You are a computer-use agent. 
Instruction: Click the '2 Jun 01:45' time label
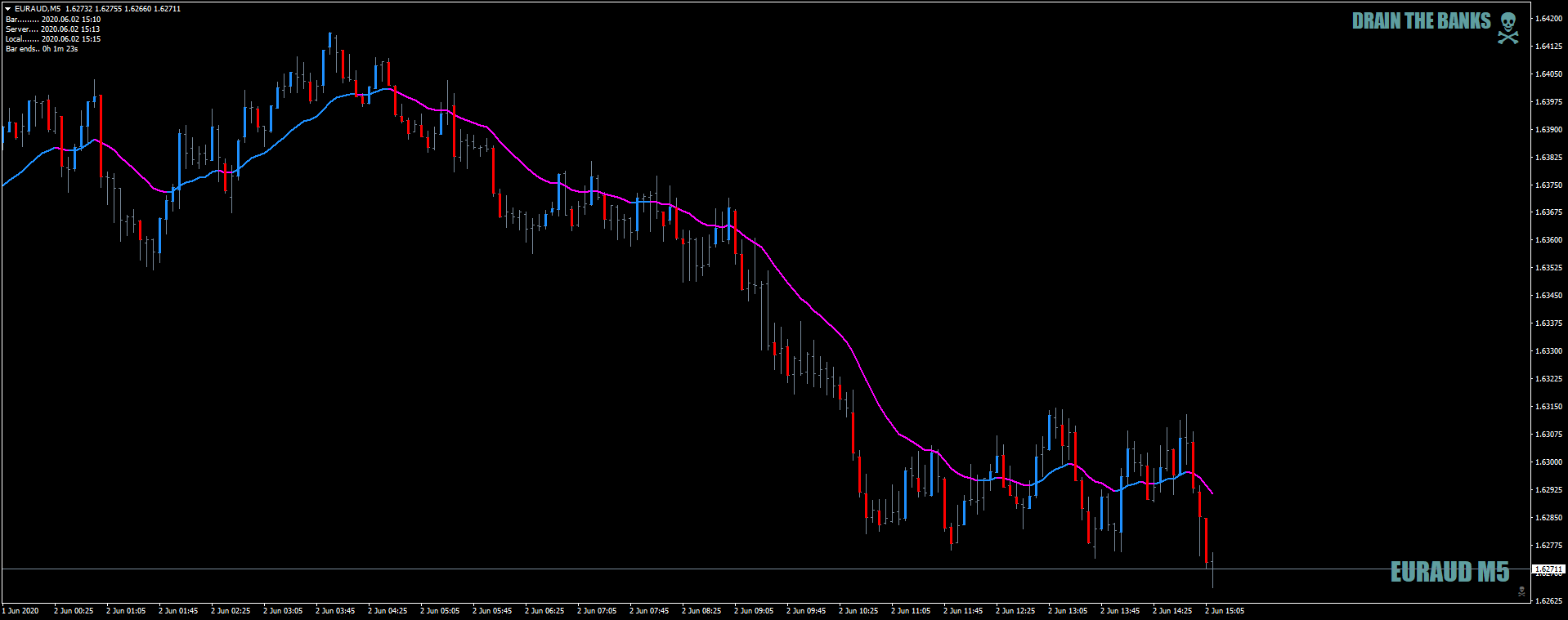pos(178,610)
